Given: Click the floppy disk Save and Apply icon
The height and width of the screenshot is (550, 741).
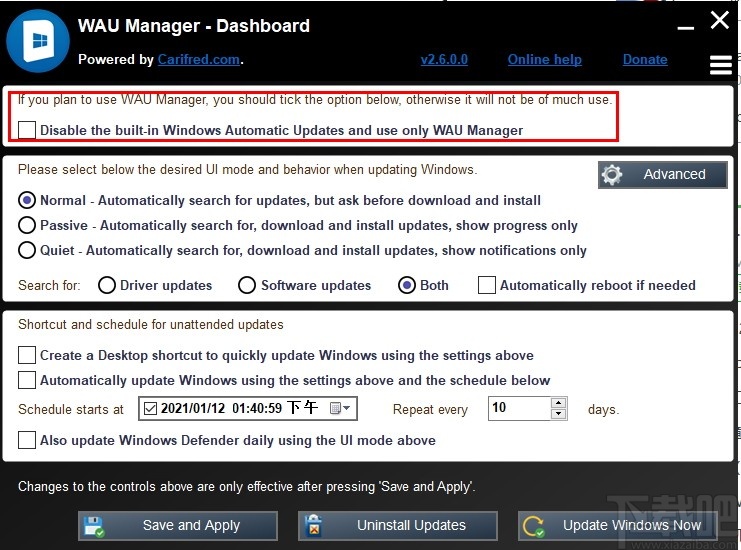Looking at the screenshot, I should (x=94, y=526).
